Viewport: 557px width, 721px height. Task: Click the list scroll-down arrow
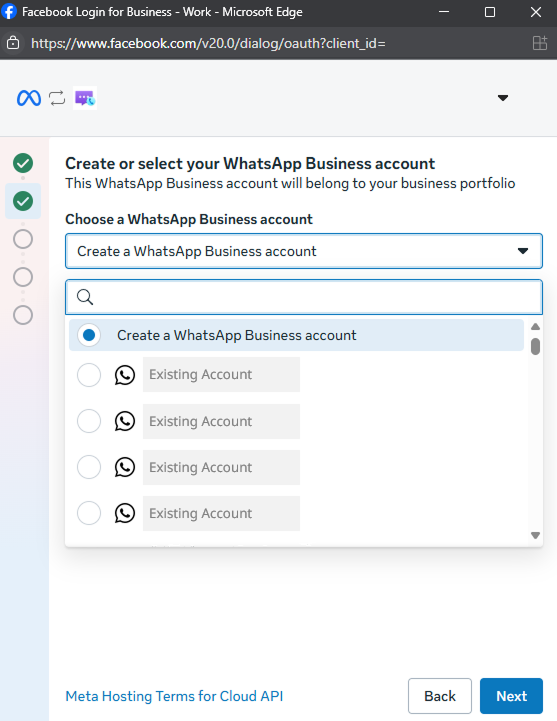535,535
